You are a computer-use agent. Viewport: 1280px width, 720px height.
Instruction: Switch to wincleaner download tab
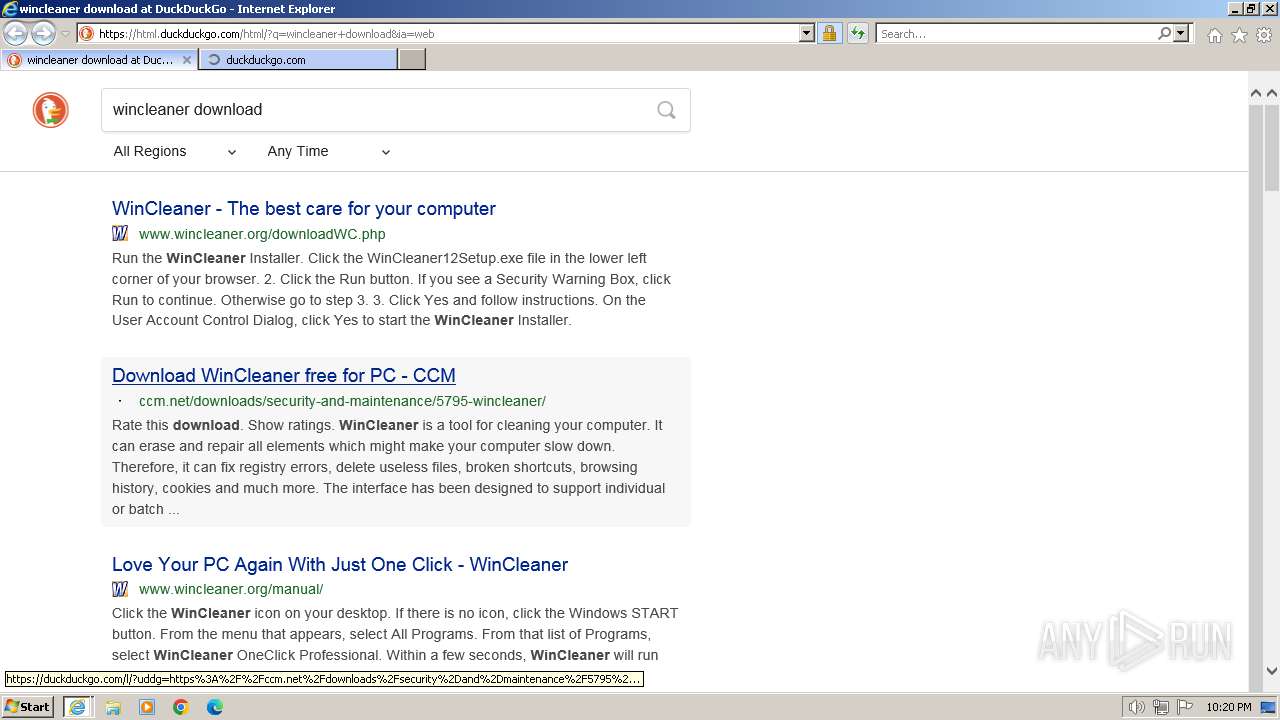coord(99,60)
